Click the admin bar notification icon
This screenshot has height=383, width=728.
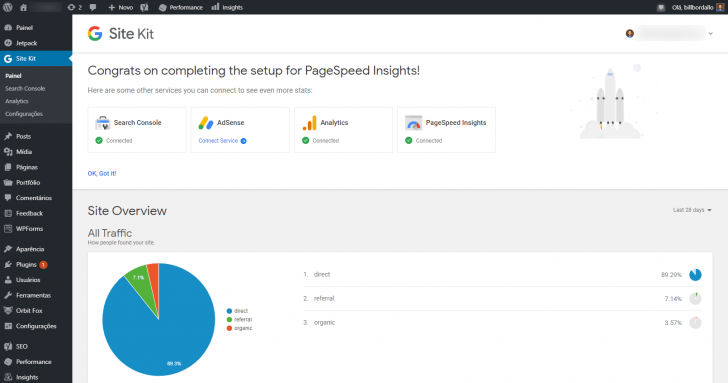point(661,7)
